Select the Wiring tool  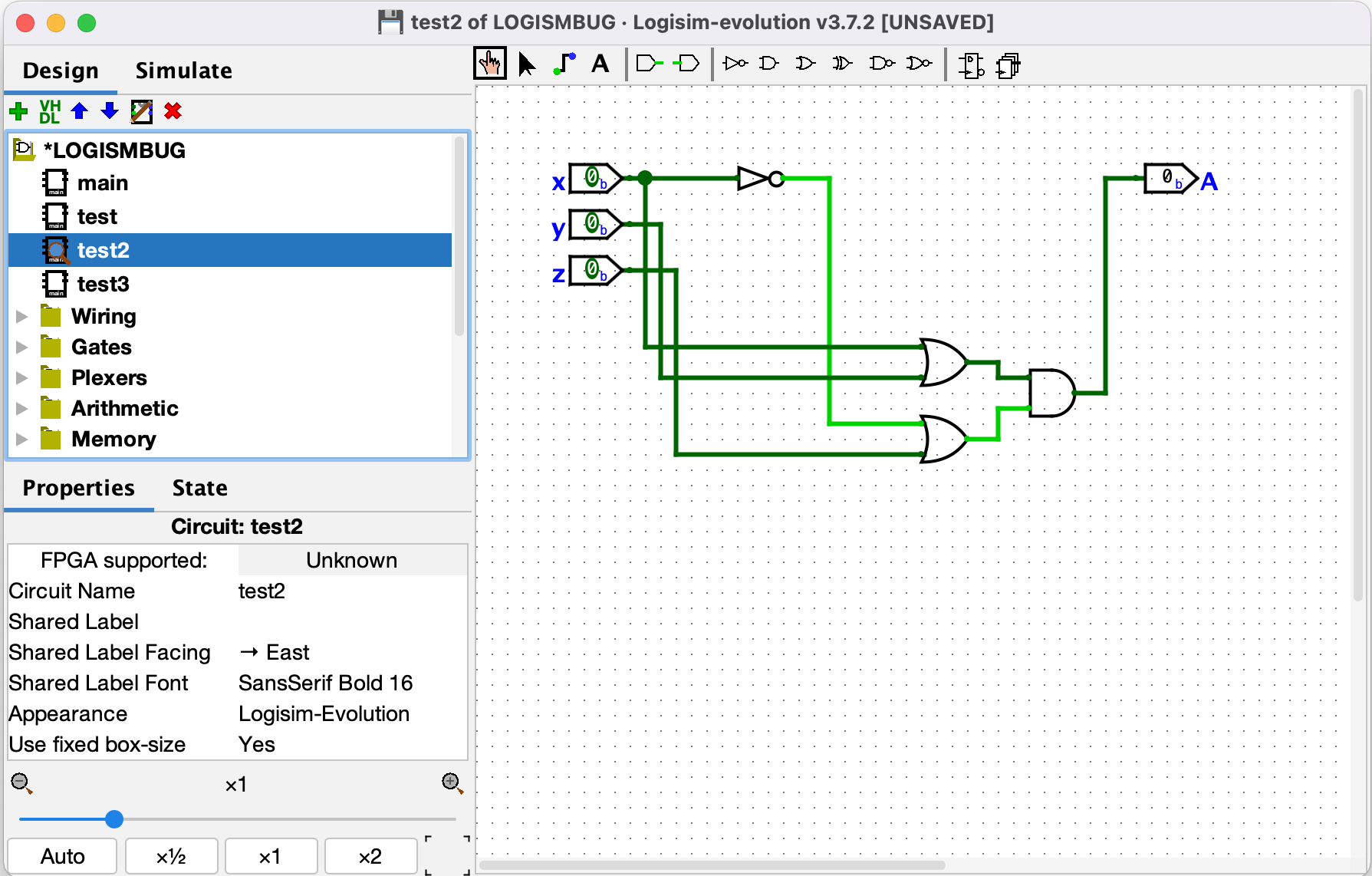pos(564,64)
